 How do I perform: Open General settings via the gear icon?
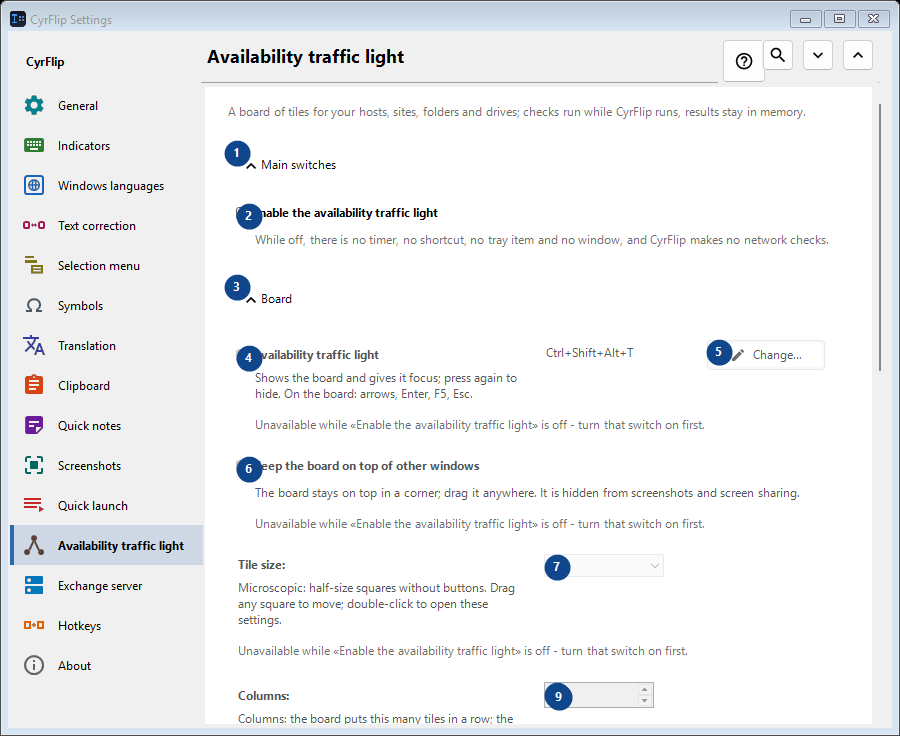click(x=34, y=106)
